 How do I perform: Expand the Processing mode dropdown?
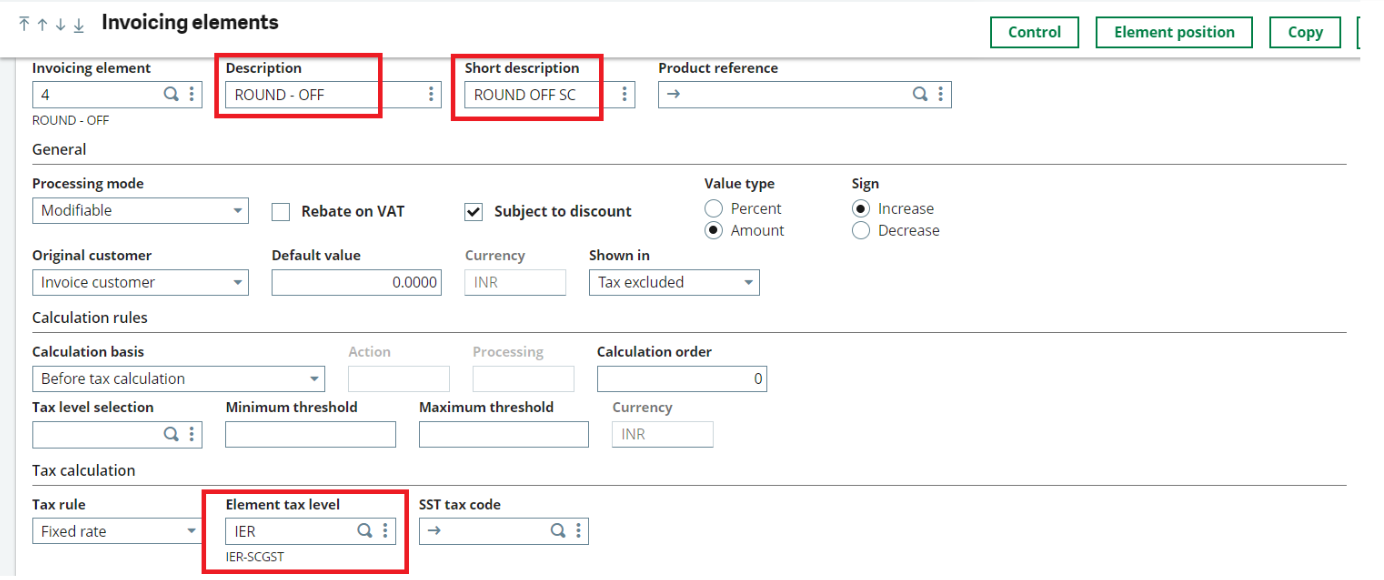[x=238, y=211]
